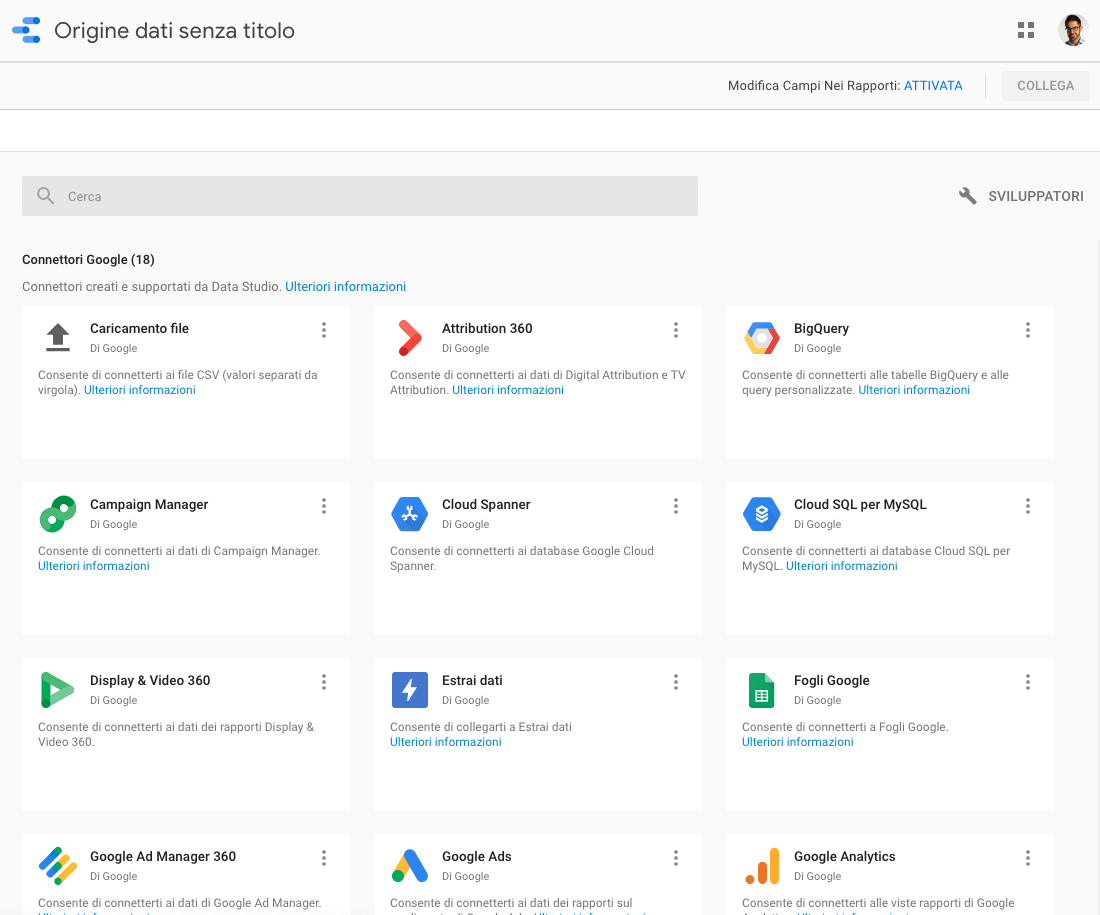Open Ulteriori informazioni for Campaign Manager
The image size is (1100, 915).
point(94,566)
